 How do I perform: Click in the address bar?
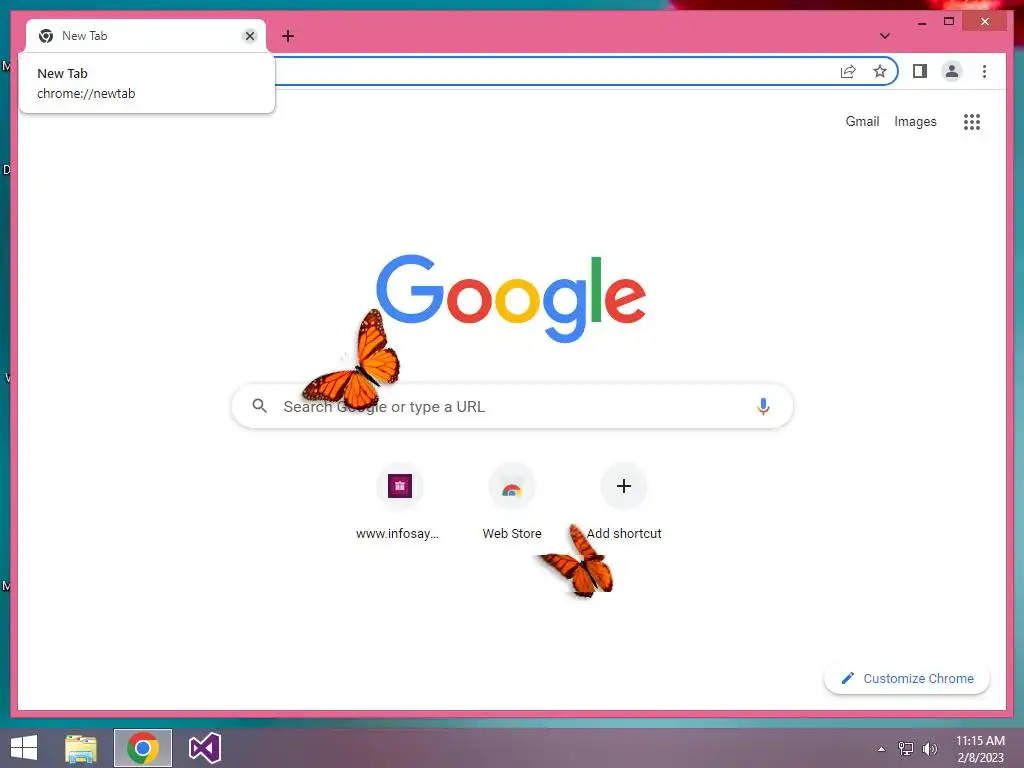click(x=555, y=71)
